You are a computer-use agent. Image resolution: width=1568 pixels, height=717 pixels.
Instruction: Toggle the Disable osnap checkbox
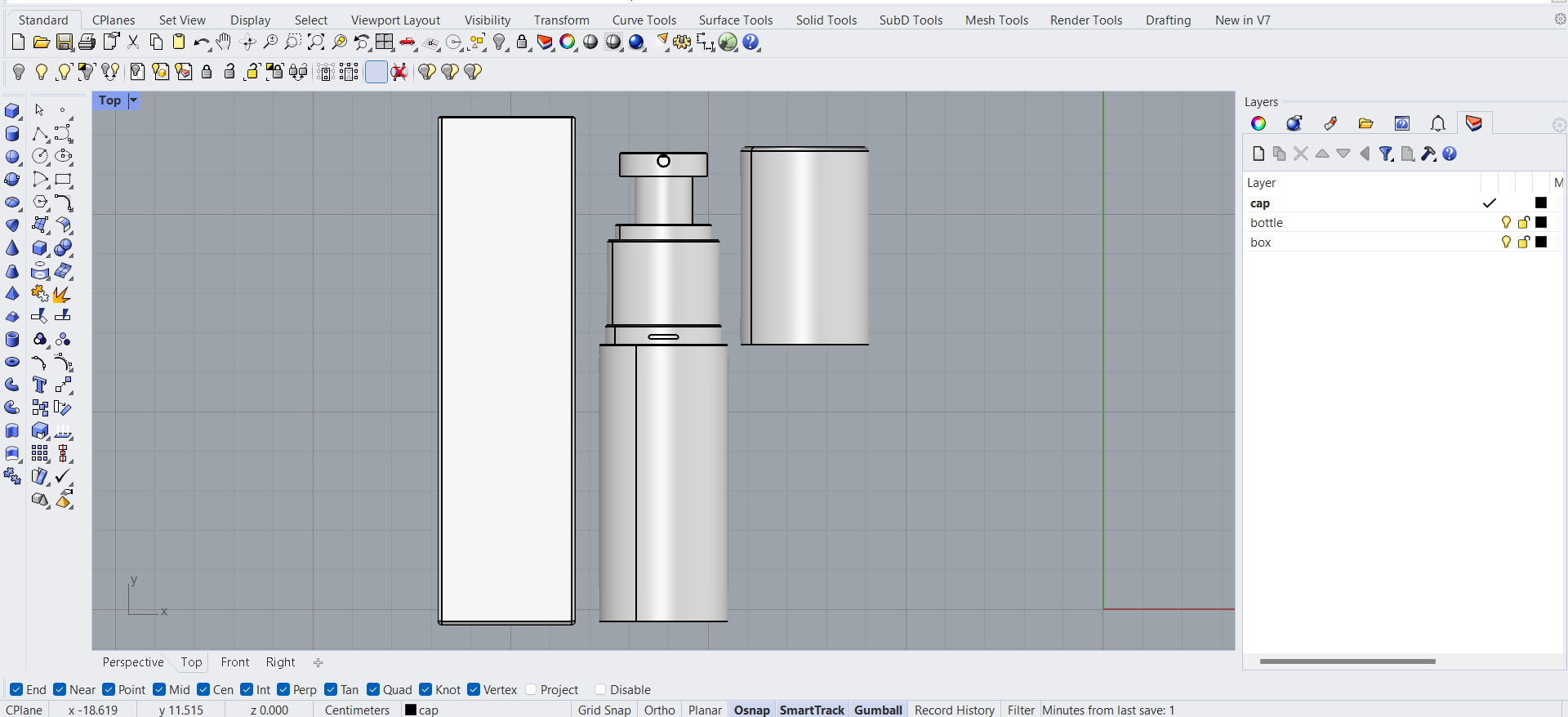click(600, 689)
